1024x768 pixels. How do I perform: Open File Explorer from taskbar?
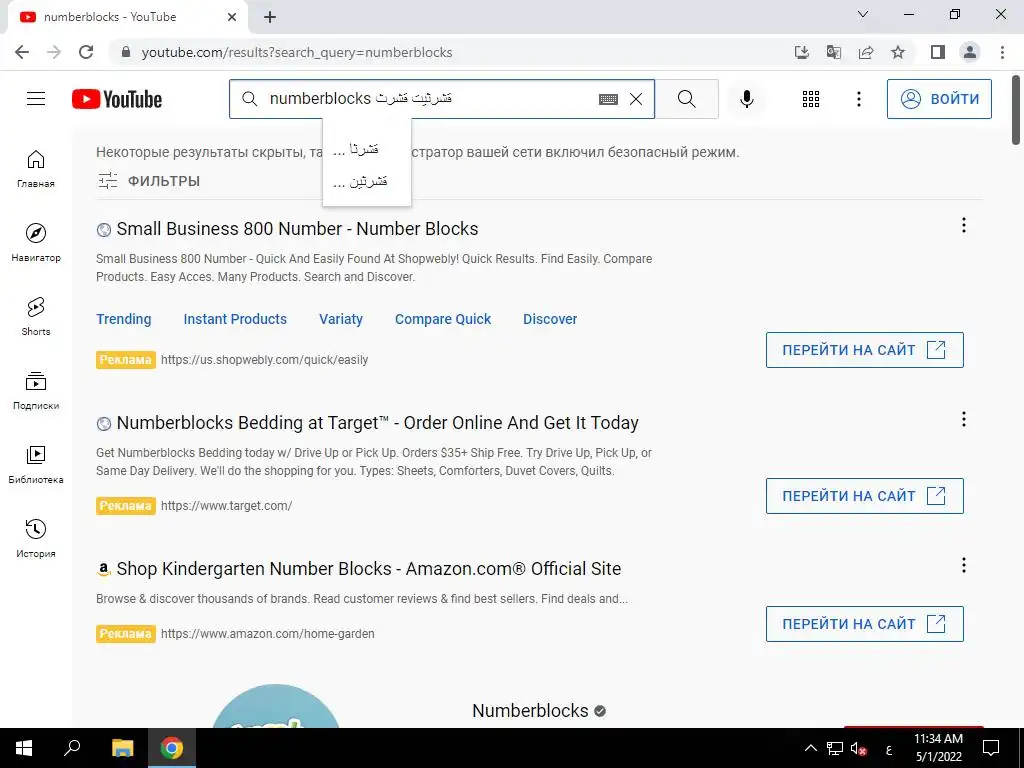(122, 748)
